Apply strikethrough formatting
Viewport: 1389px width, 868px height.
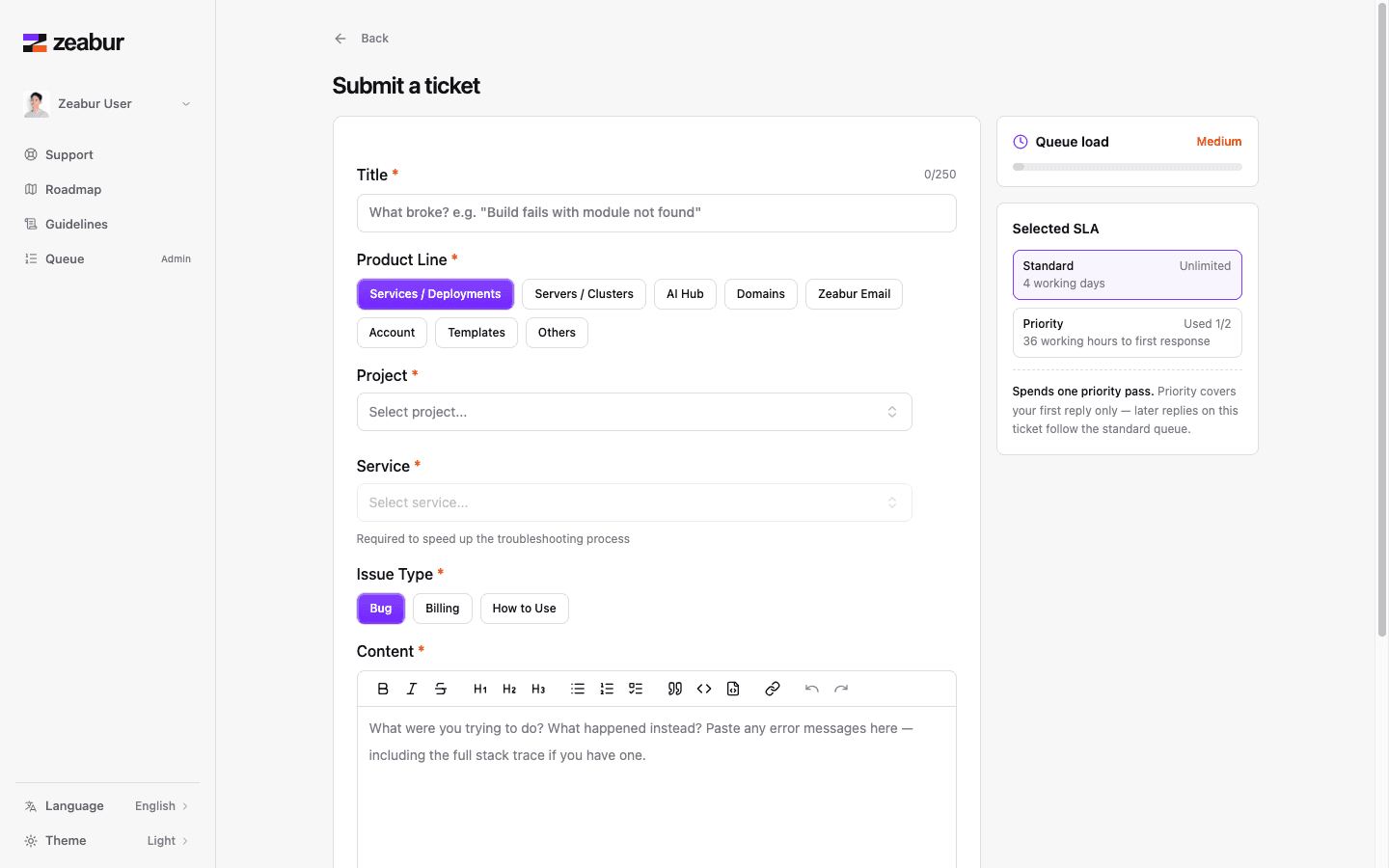(x=441, y=689)
